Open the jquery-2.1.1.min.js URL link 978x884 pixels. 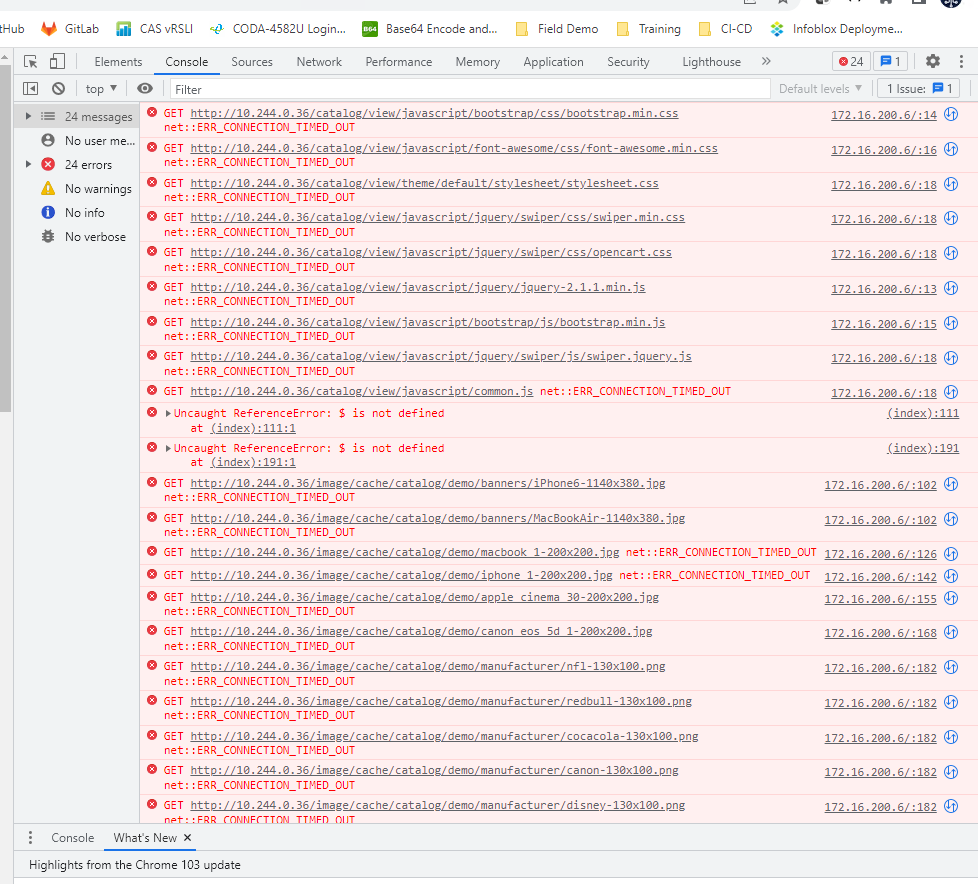point(418,287)
